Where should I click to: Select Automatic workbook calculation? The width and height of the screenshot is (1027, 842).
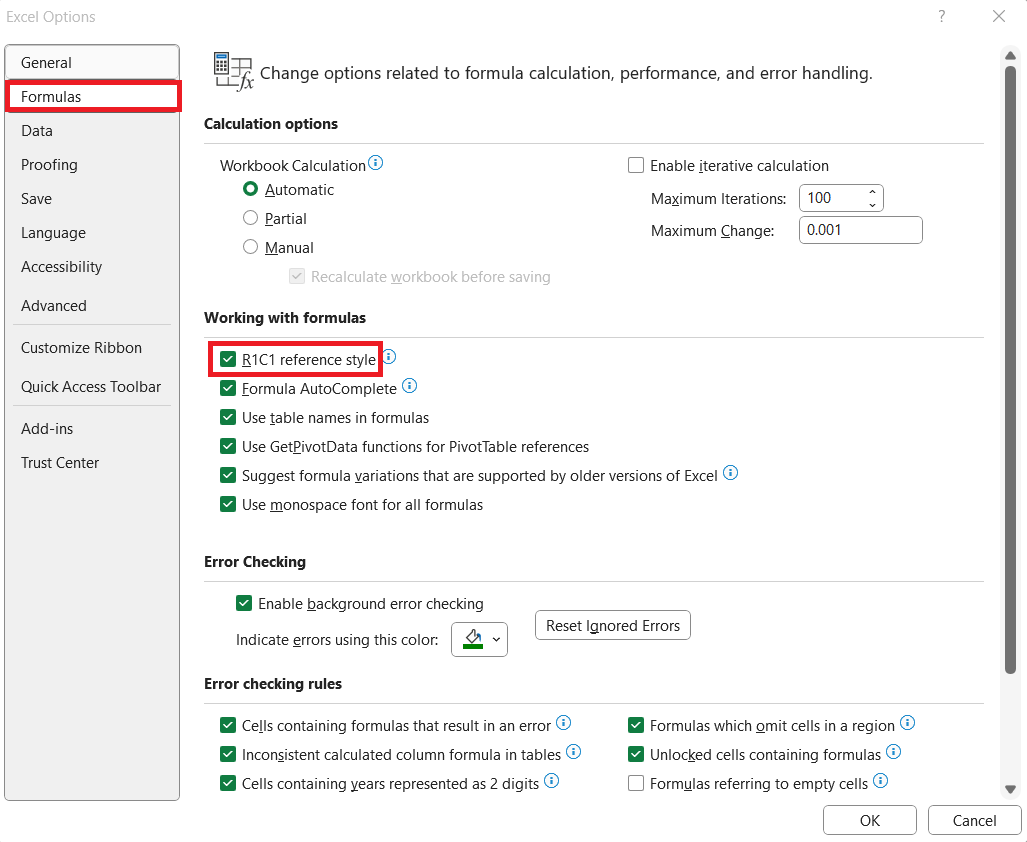pos(250,189)
